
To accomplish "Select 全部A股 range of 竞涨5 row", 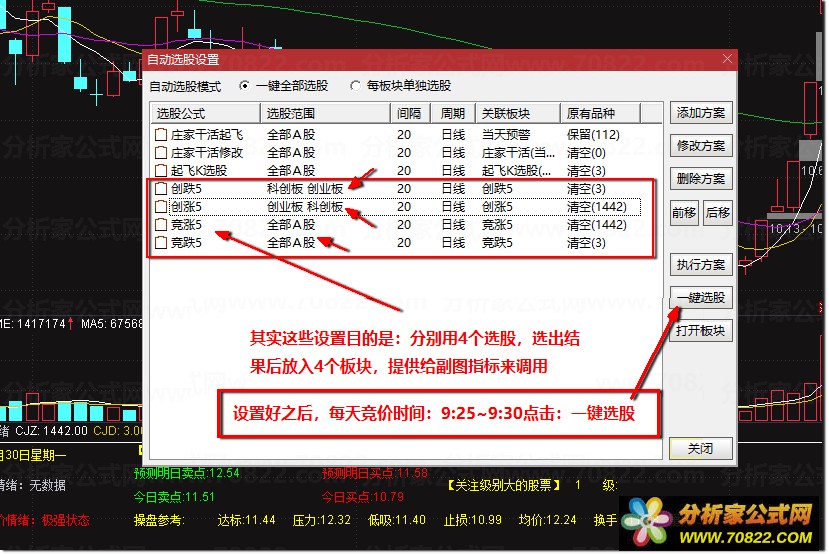I will [x=291, y=225].
